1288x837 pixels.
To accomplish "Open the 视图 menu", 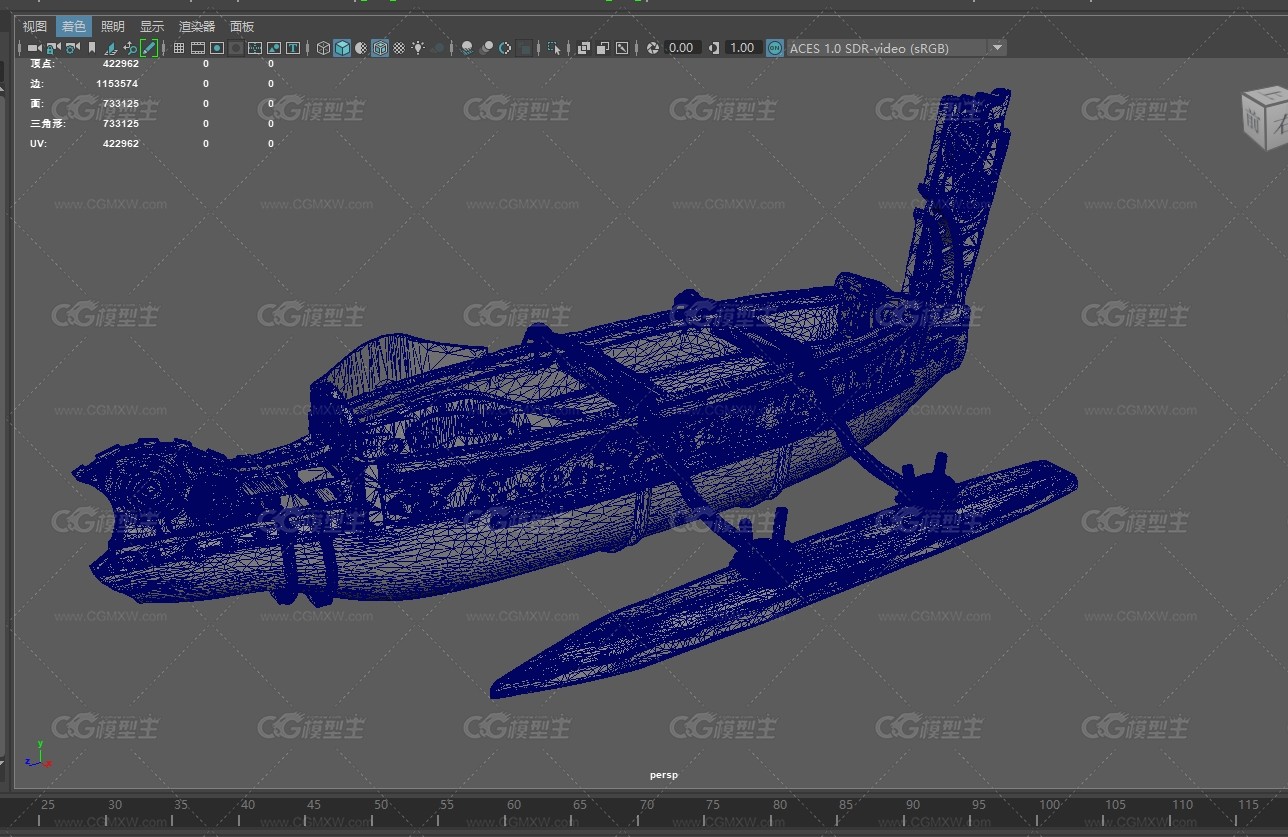I will tap(35, 27).
